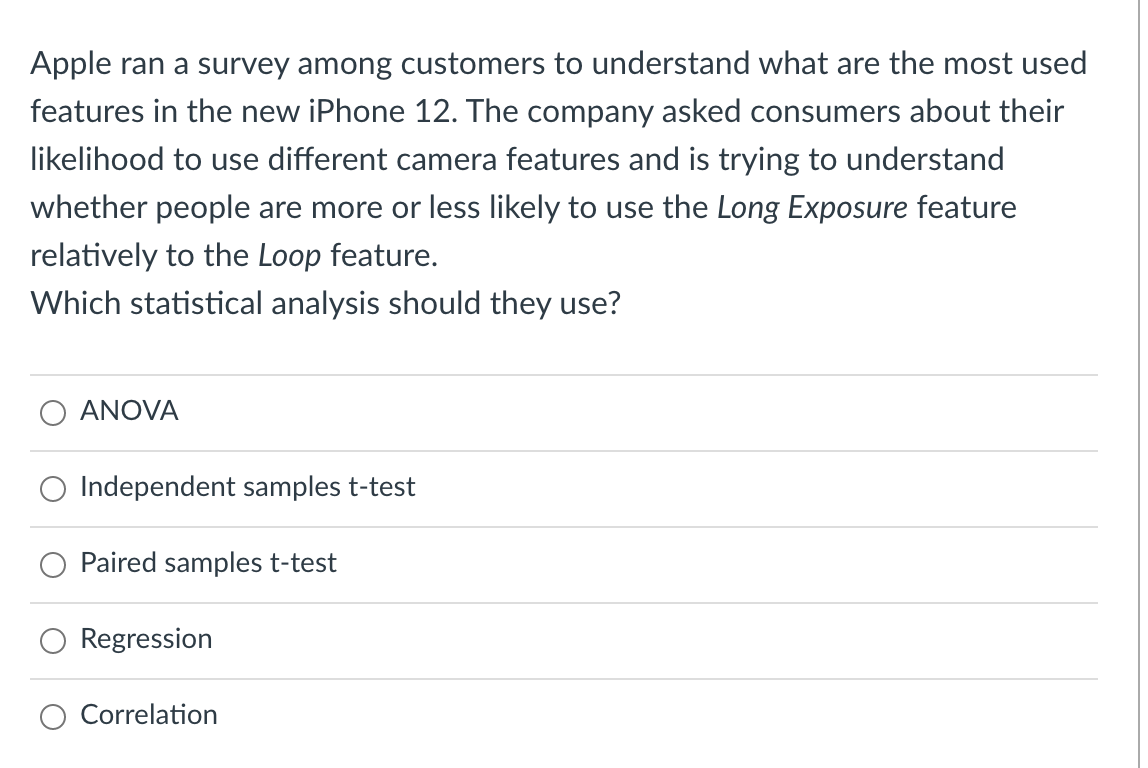Image resolution: width=1148 pixels, height=768 pixels.
Task: Select the Correlation radio circle
Action: (53, 717)
